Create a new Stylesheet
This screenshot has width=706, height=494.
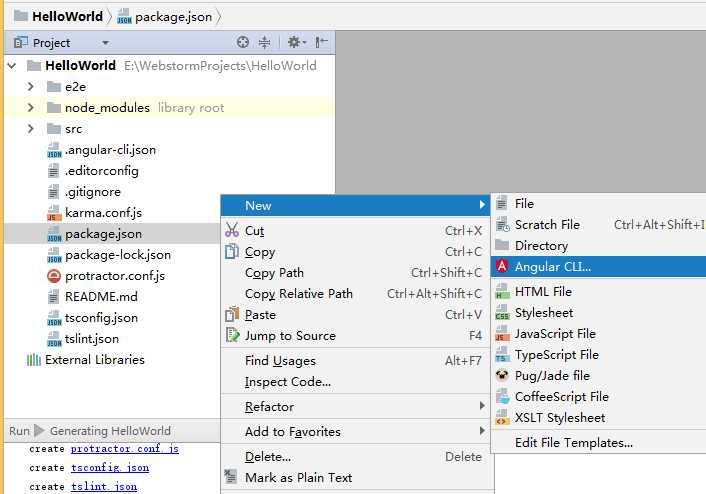tap(599, 313)
